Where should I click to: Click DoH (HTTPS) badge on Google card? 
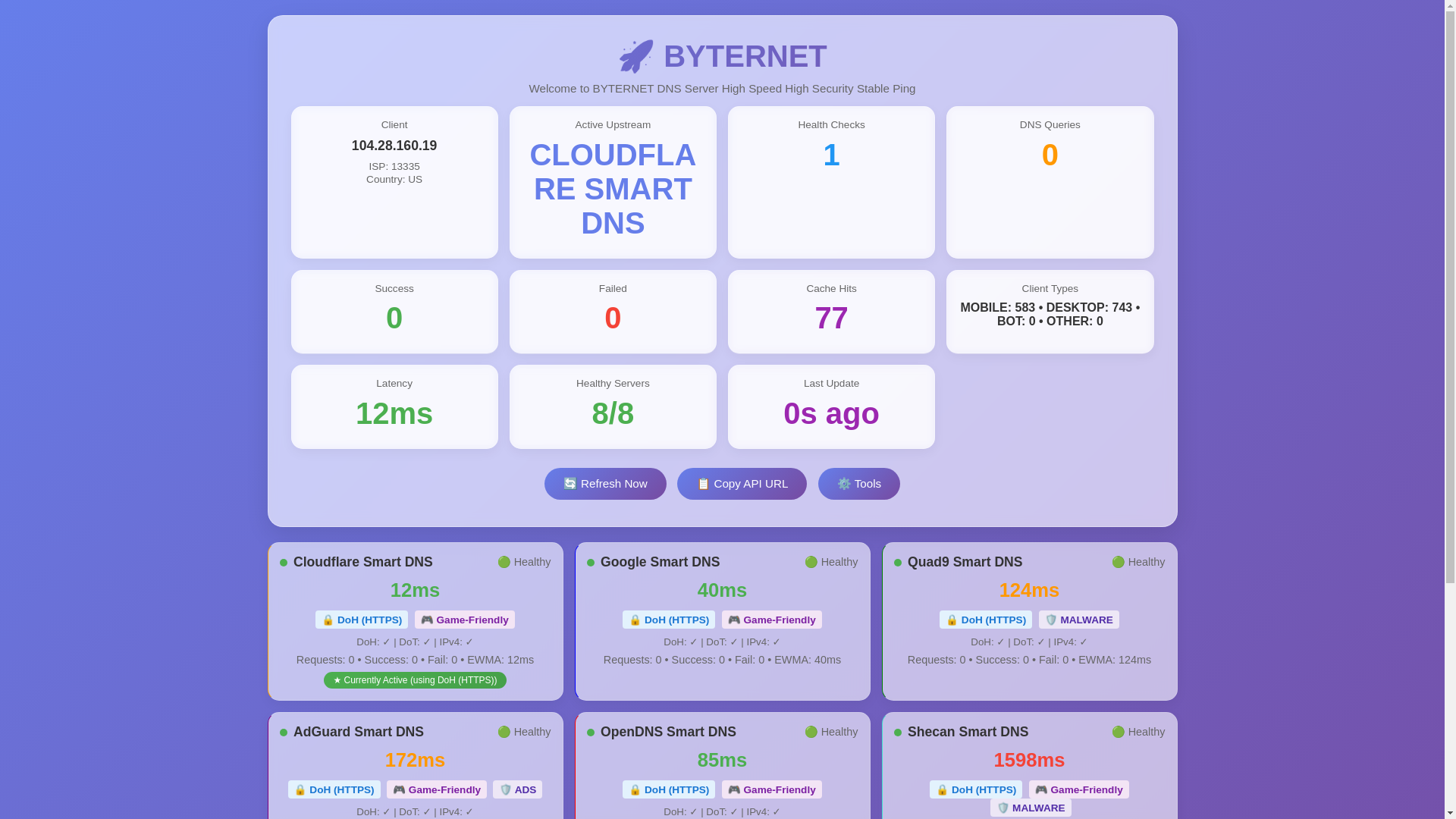(669, 620)
